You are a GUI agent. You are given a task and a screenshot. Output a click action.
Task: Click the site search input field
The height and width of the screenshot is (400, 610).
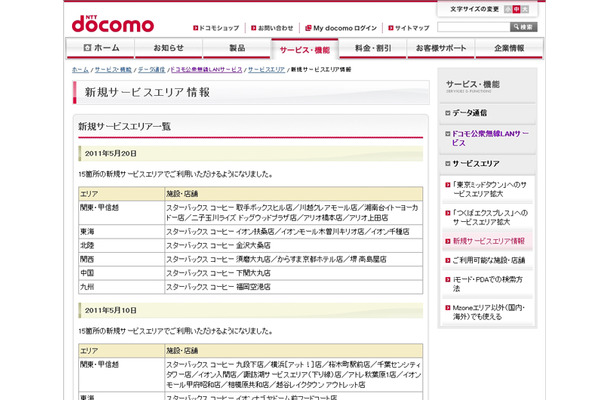474,27
